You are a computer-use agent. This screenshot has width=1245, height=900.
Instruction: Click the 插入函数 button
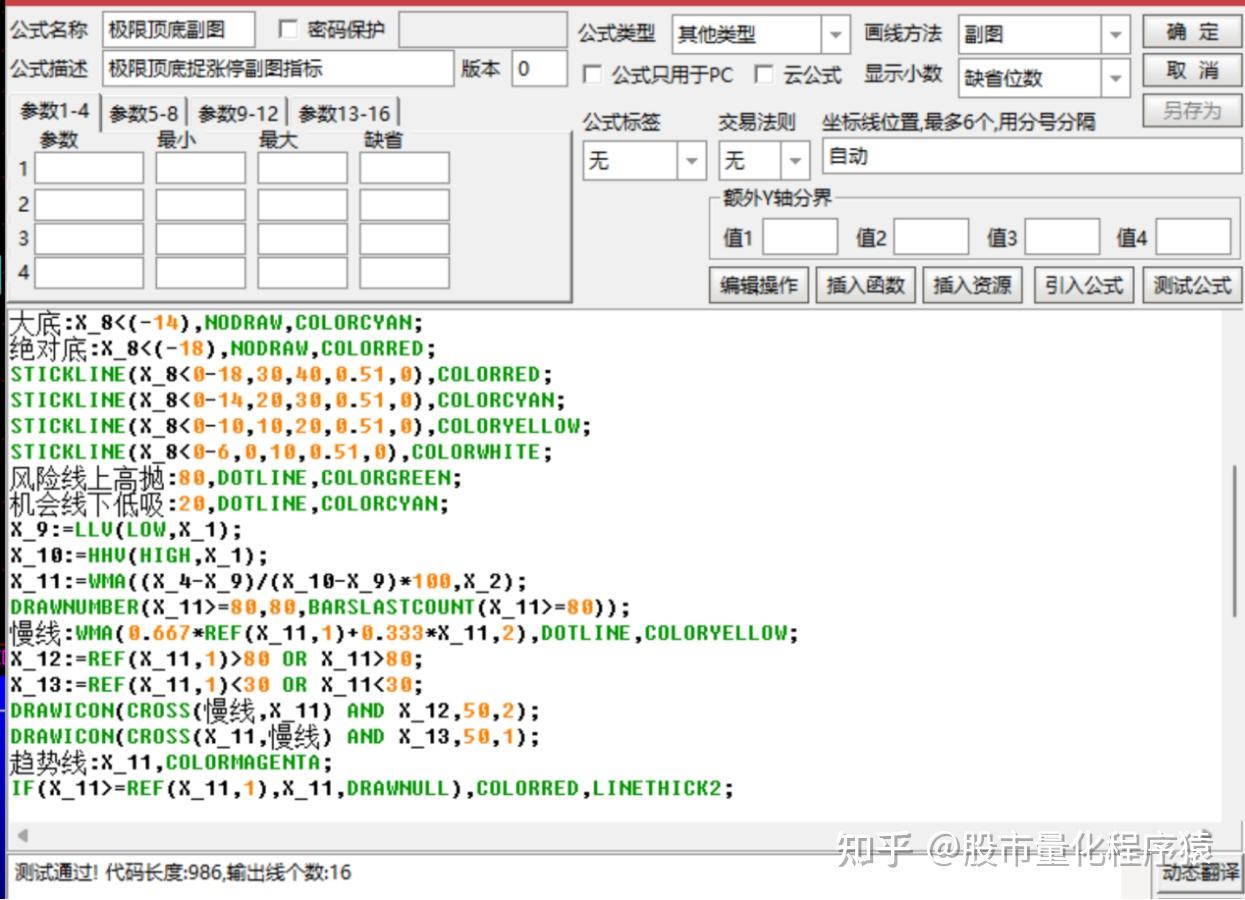(865, 285)
